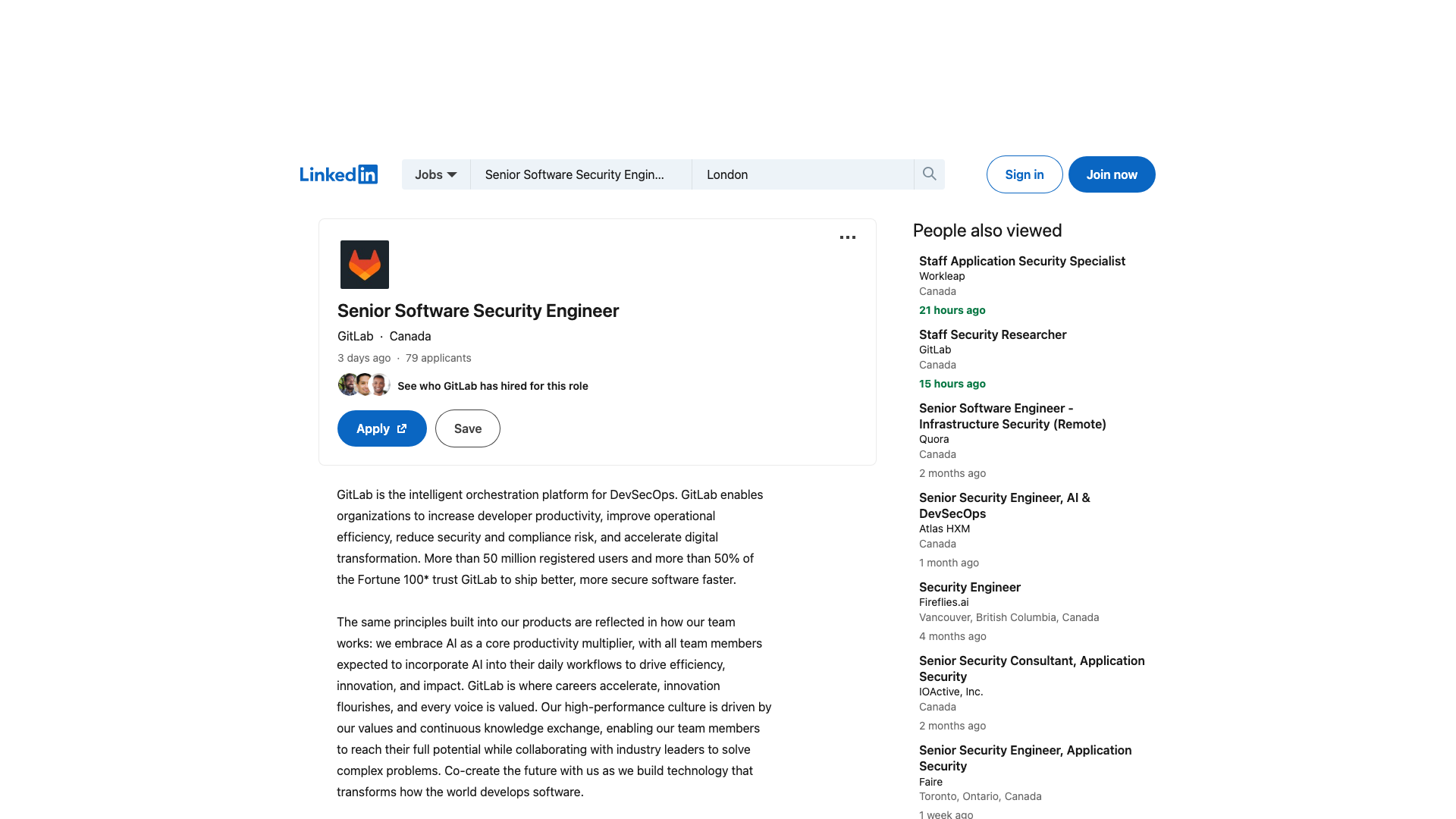Click the '4 months ago' timestamp

tap(952, 636)
